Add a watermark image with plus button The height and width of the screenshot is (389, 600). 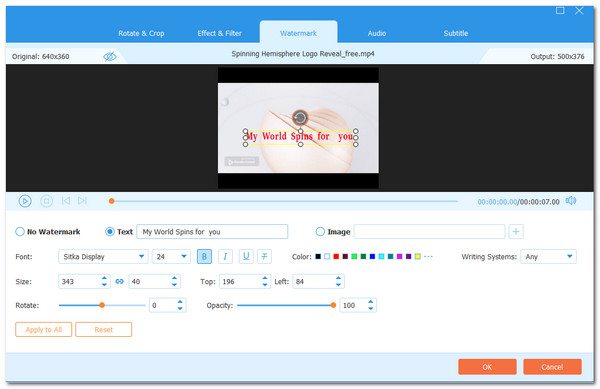[x=516, y=231]
